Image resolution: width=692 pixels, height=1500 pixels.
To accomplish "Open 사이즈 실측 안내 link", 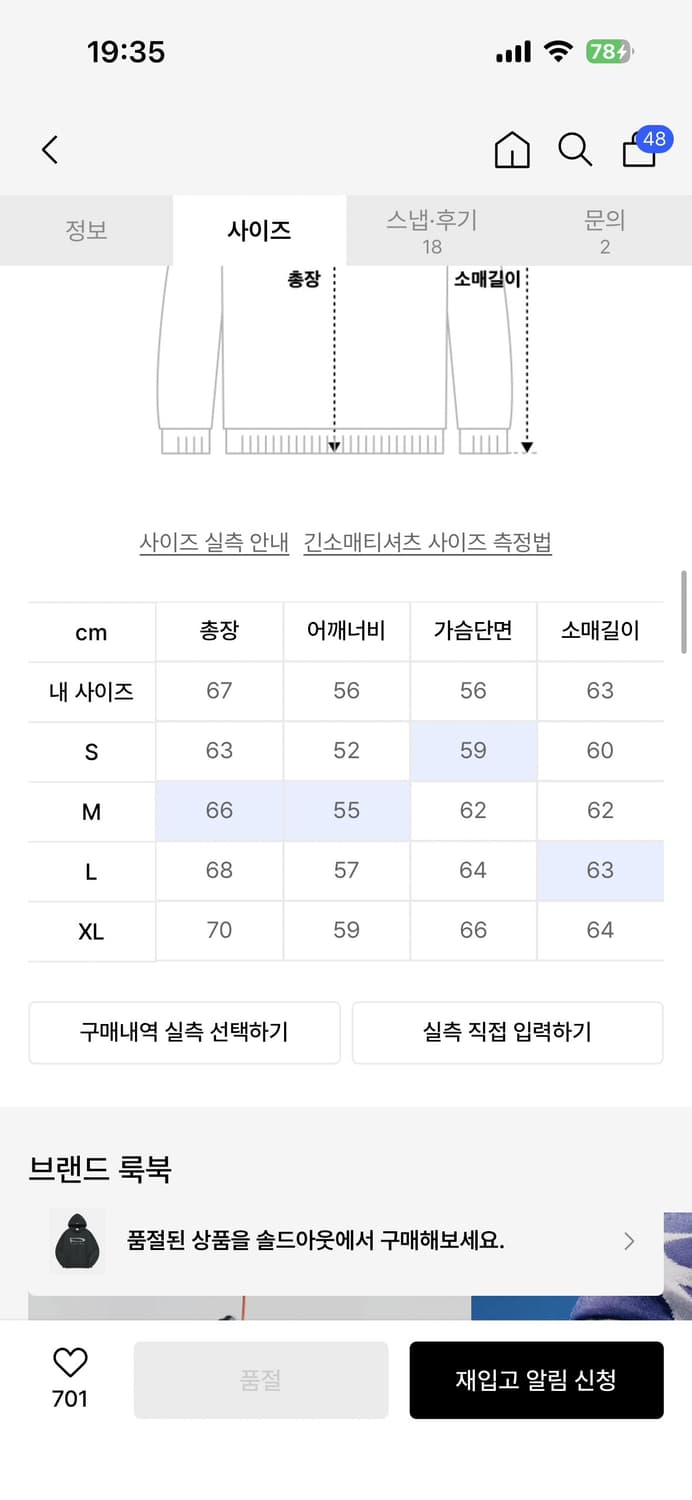I will [x=213, y=543].
